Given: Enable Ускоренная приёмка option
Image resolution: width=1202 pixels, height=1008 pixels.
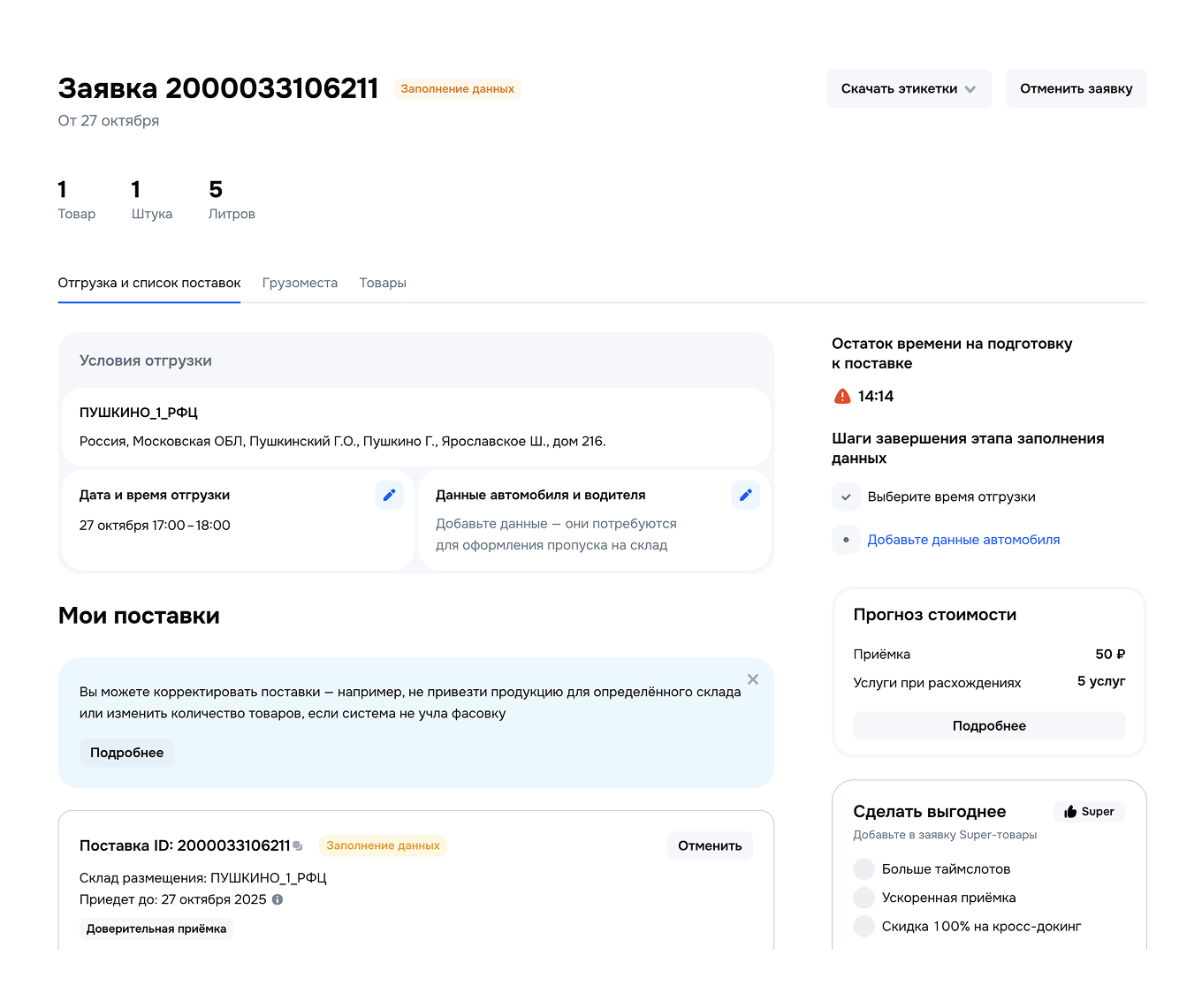Looking at the screenshot, I should pos(863,897).
